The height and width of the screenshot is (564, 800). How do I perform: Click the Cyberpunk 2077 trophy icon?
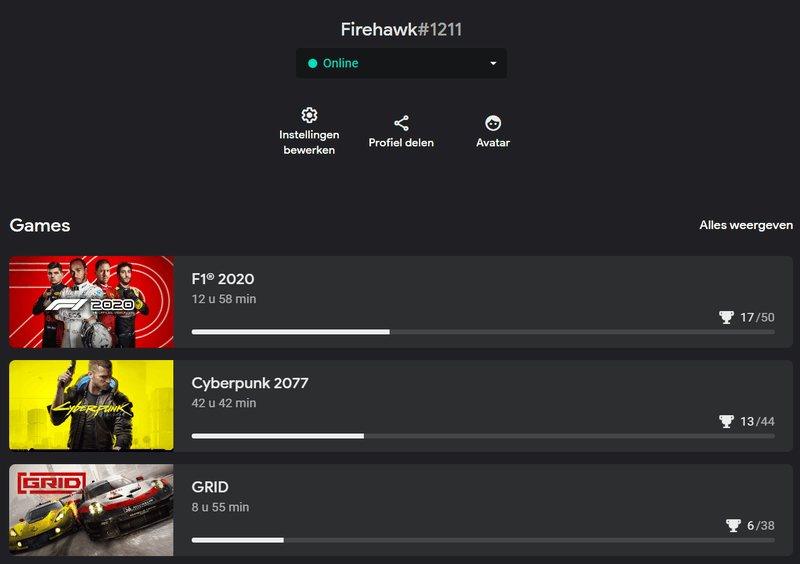click(726, 422)
